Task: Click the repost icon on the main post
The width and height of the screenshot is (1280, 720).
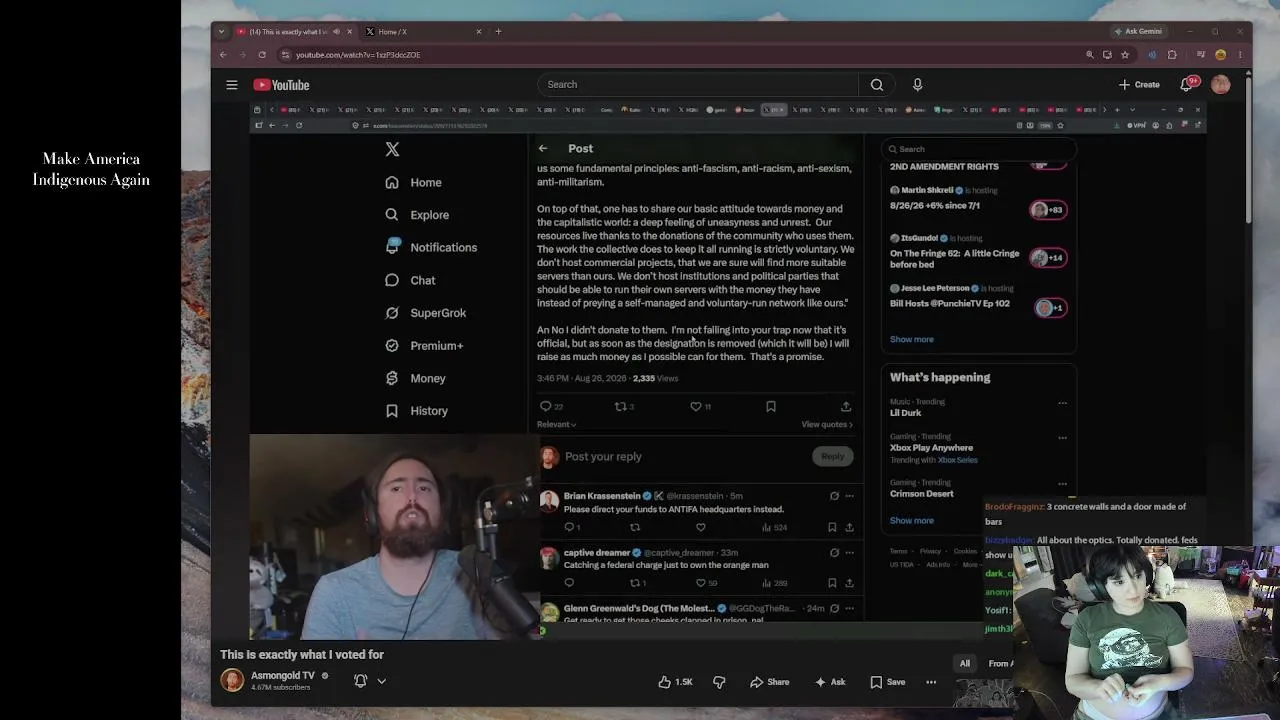Action: [621, 406]
